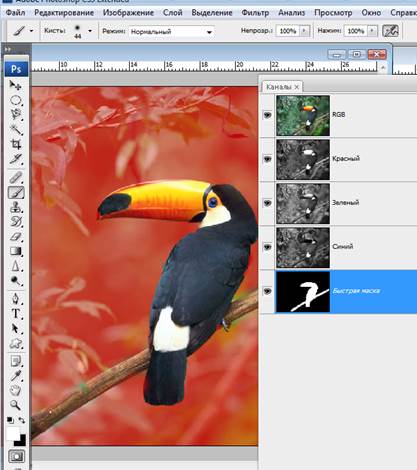Toggle Quick Mask mode button
Screen dimensions: 417x470
tap(16, 456)
